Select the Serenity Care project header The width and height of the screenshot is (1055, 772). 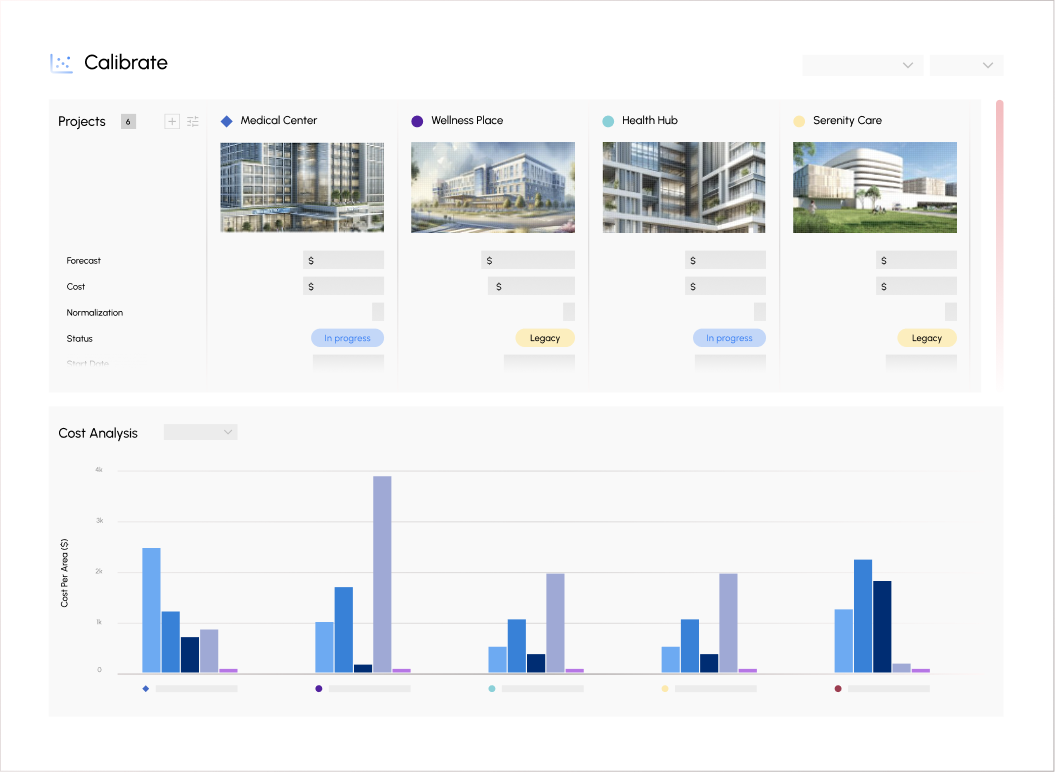tap(847, 121)
